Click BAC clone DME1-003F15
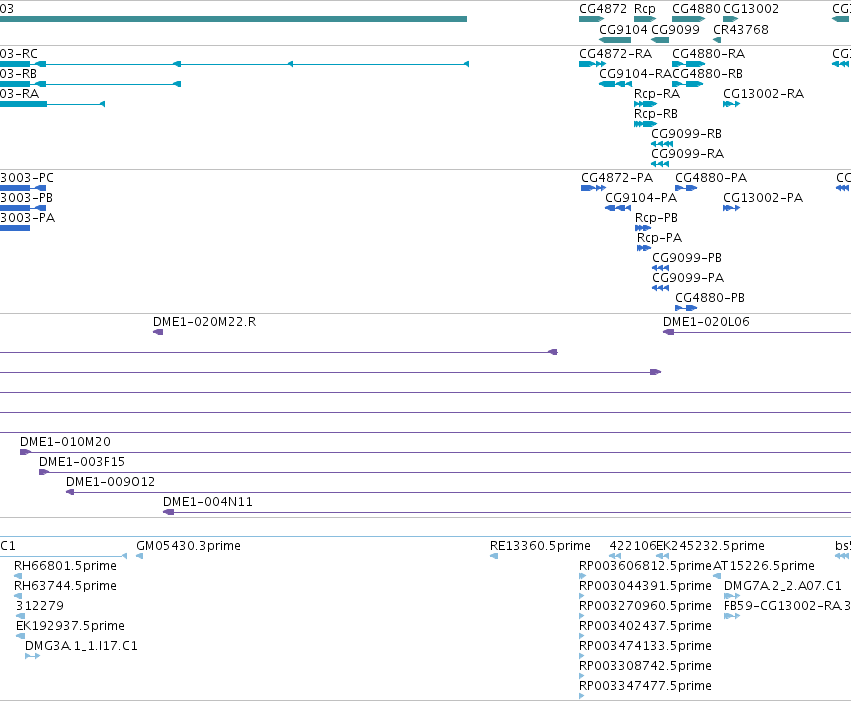 (x=445, y=472)
